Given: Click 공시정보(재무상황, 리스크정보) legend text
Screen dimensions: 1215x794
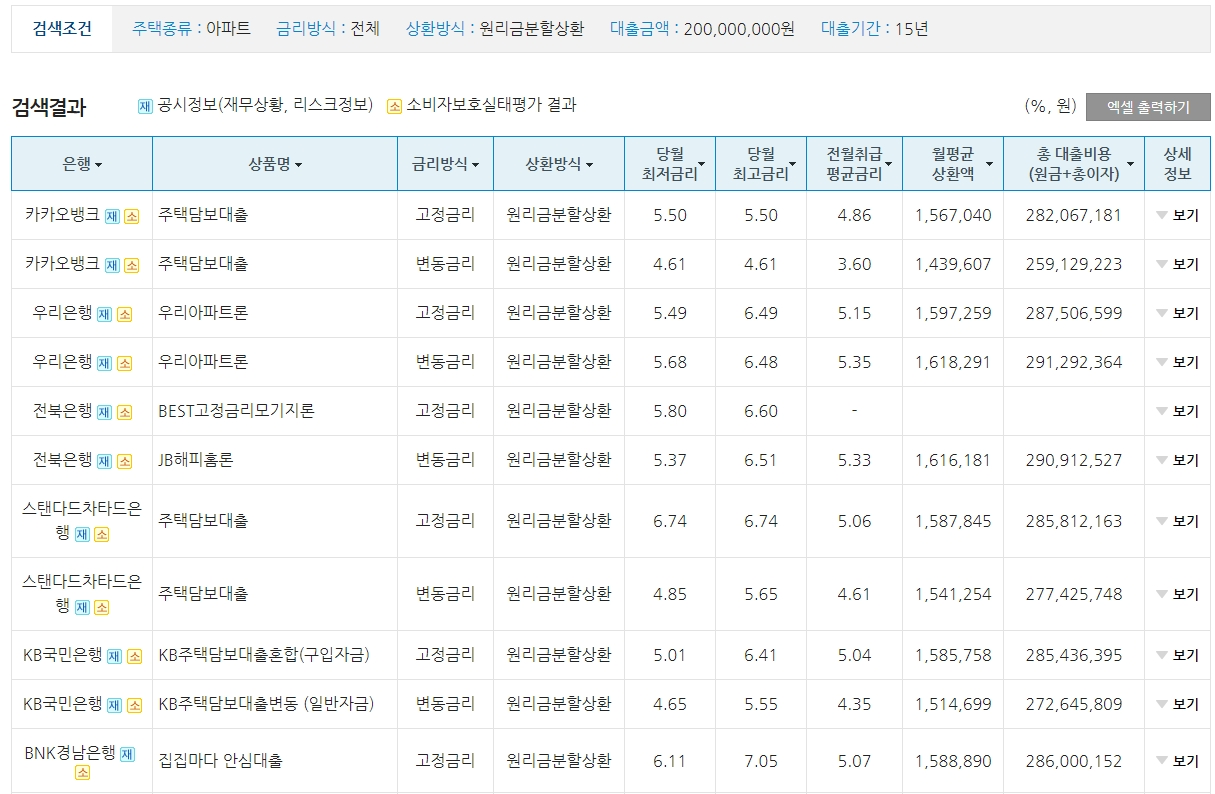Looking at the screenshot, I should pyautogui.click(x=265, y=105).
